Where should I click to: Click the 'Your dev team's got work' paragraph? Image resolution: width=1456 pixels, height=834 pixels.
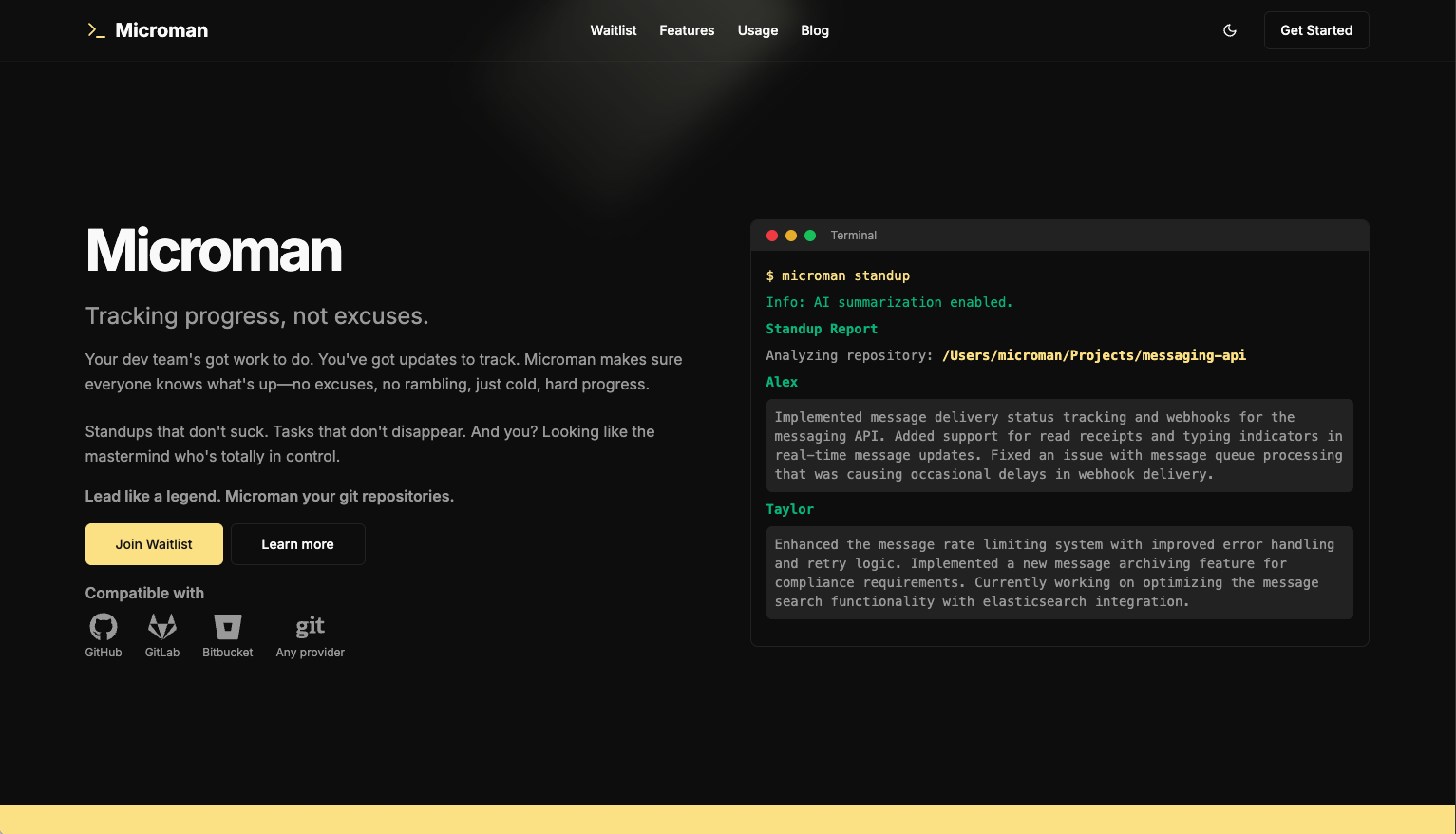[x=384, y=371]
